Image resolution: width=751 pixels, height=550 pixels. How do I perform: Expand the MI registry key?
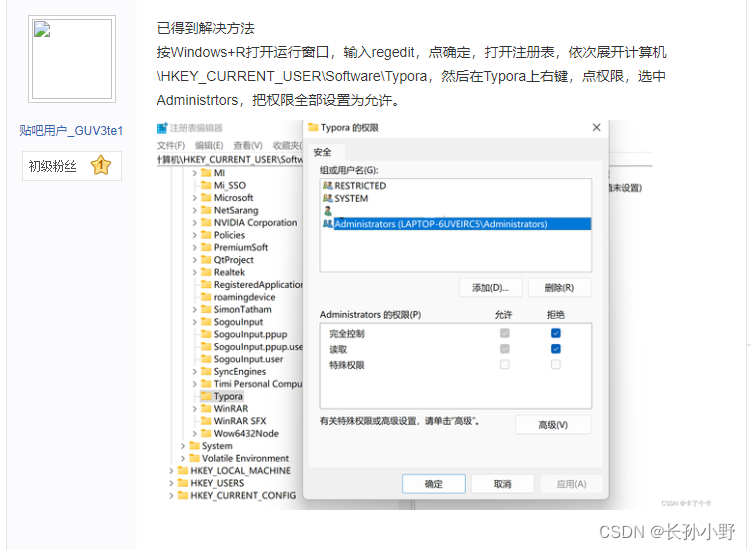coord(194,173)
